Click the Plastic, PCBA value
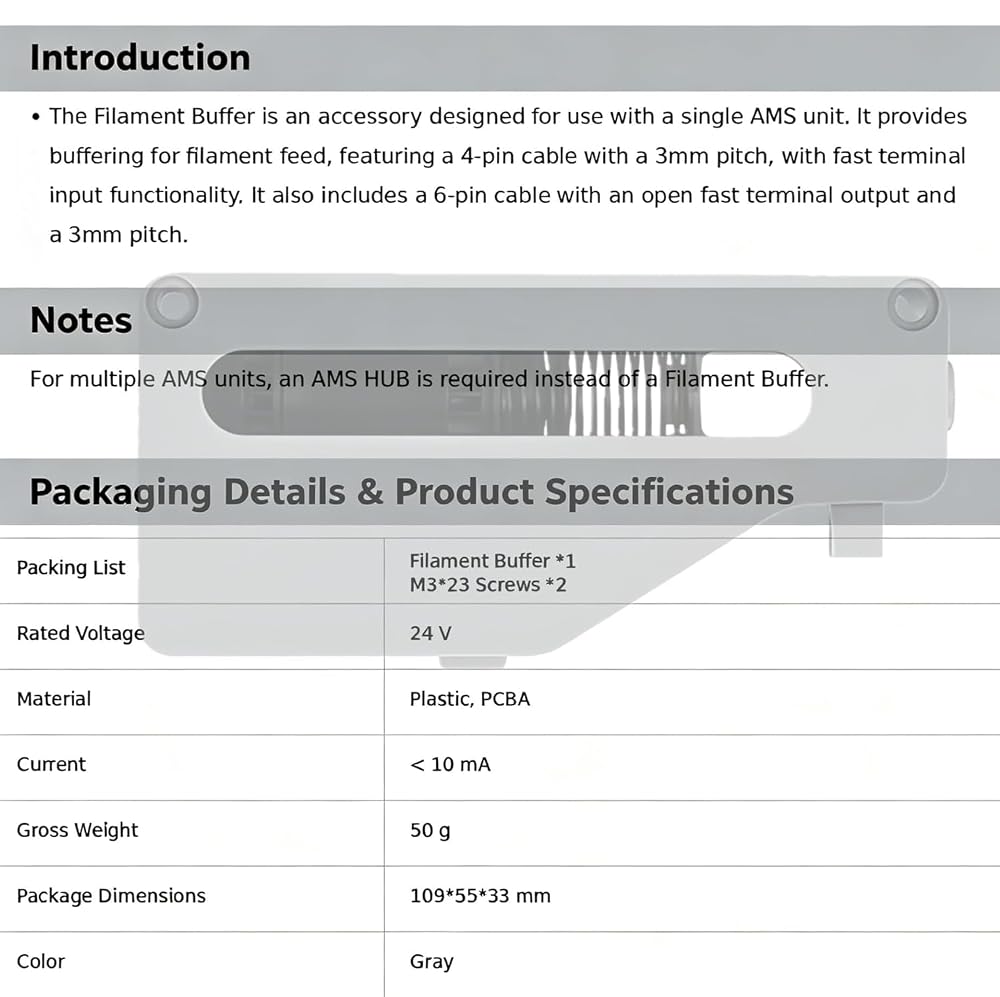This screenshot has height=997, width=1000. (x=469, y=699)
